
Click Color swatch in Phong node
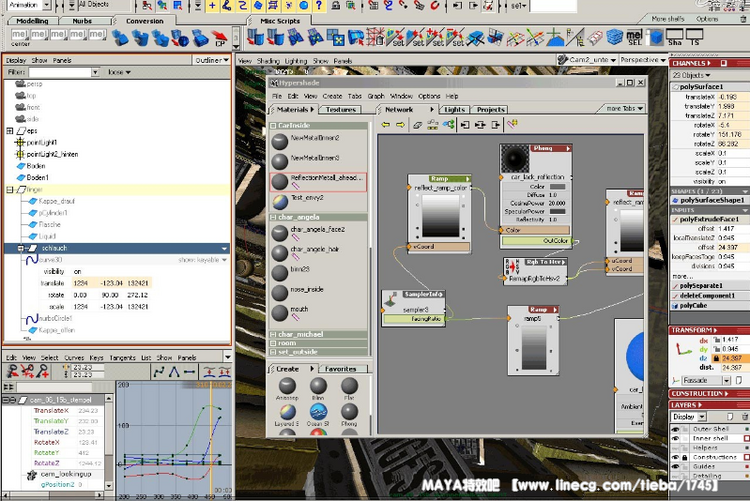(x=557, y=187)
